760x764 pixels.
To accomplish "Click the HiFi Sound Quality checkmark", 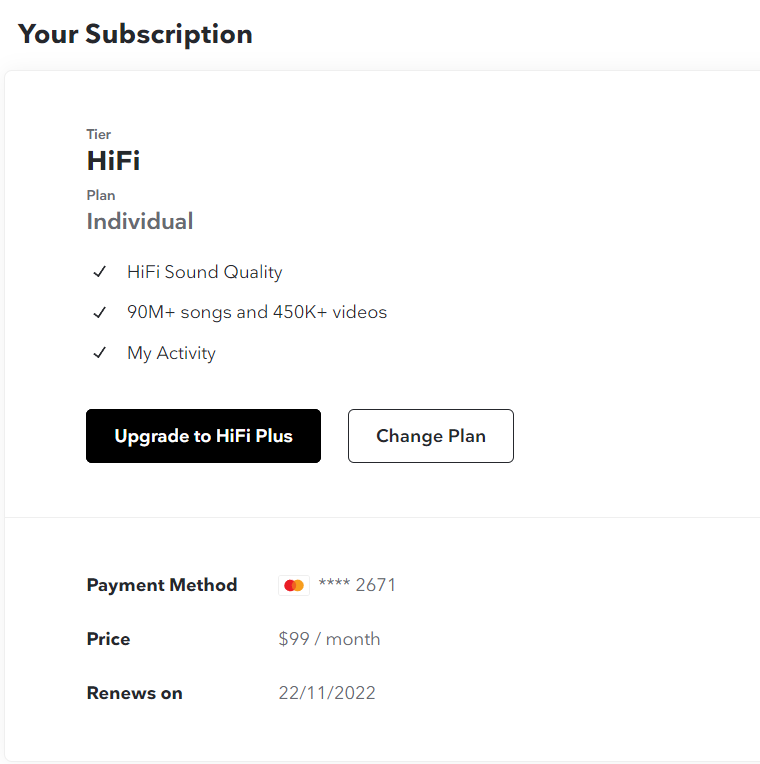I will pyautogui.click(x=99, y=272).
